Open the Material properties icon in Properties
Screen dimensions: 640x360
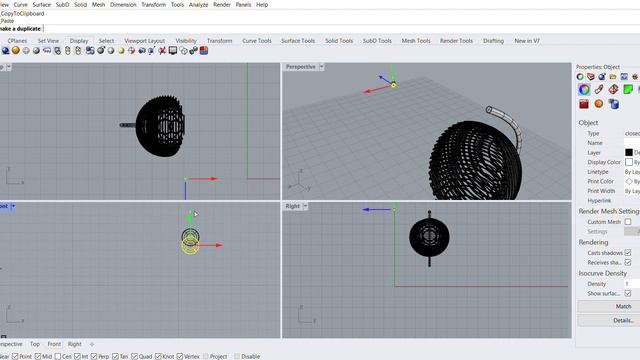click(591, 76)
